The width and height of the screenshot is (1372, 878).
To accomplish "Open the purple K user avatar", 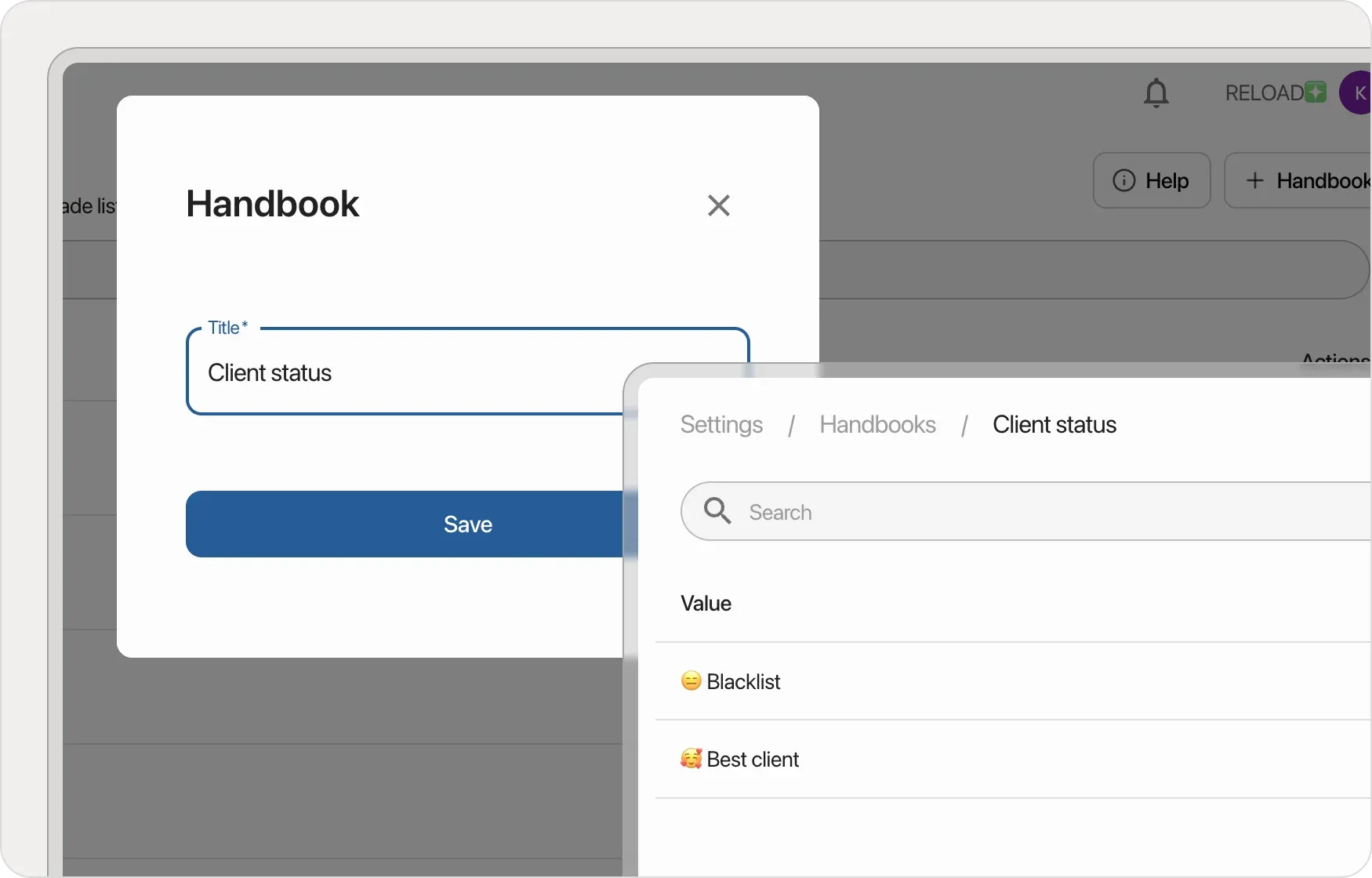I will (x=1358, y=93).
